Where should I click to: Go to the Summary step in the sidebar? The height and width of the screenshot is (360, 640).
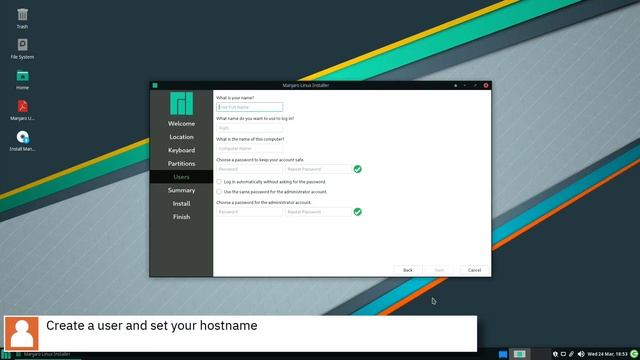[181, 190]
